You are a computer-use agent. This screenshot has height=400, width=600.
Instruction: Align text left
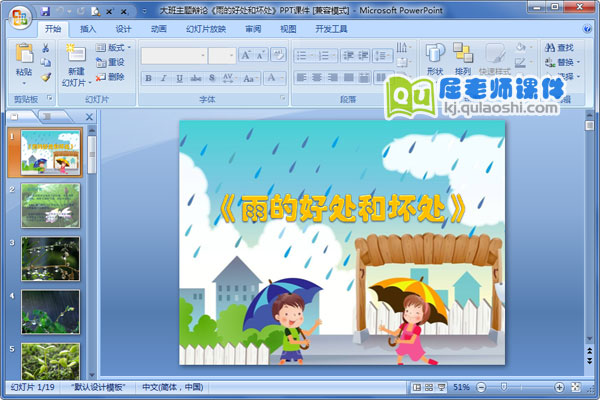pos(302,78)
